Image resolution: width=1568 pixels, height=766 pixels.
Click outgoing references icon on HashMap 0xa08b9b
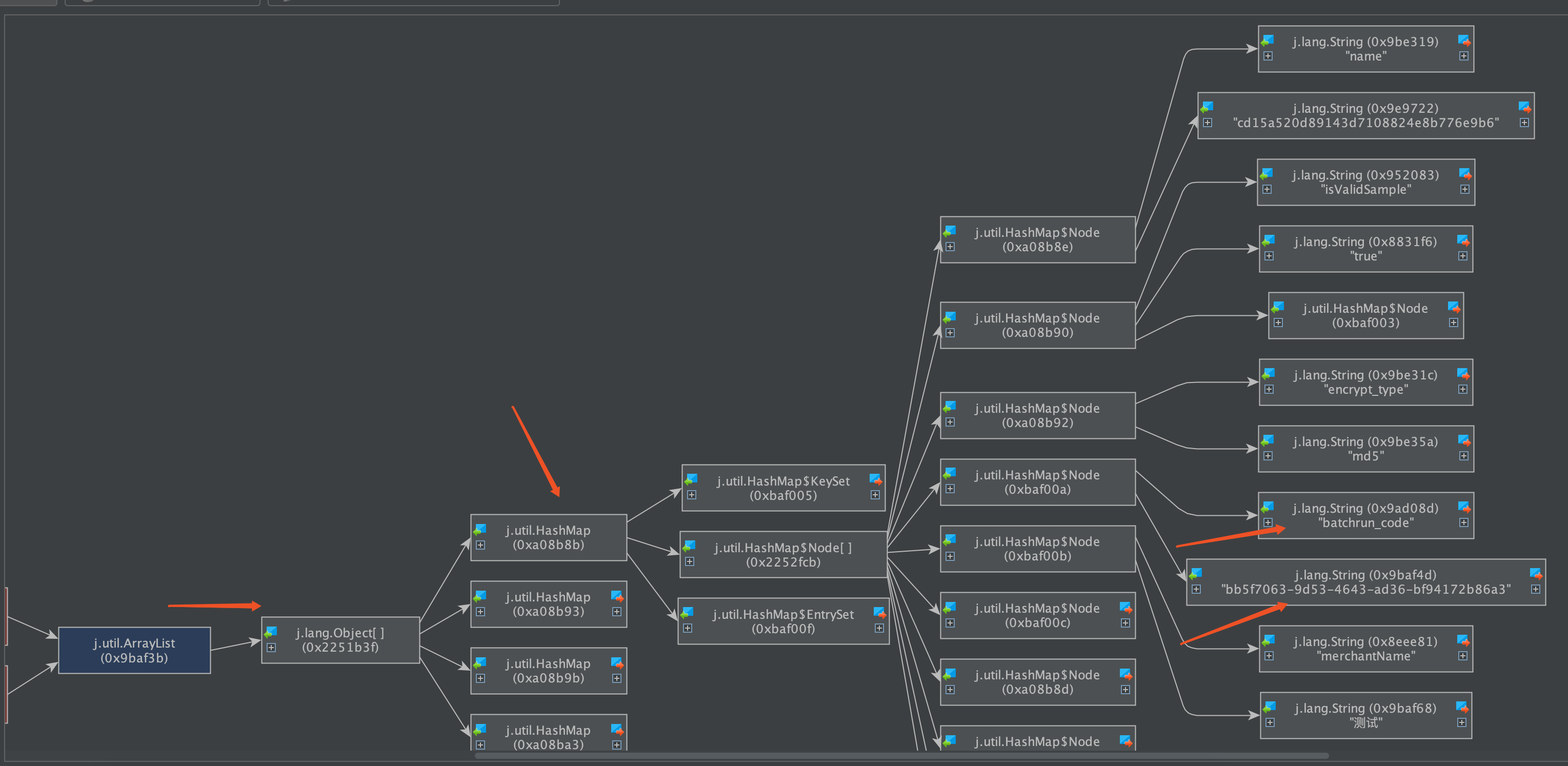(617, 663)
